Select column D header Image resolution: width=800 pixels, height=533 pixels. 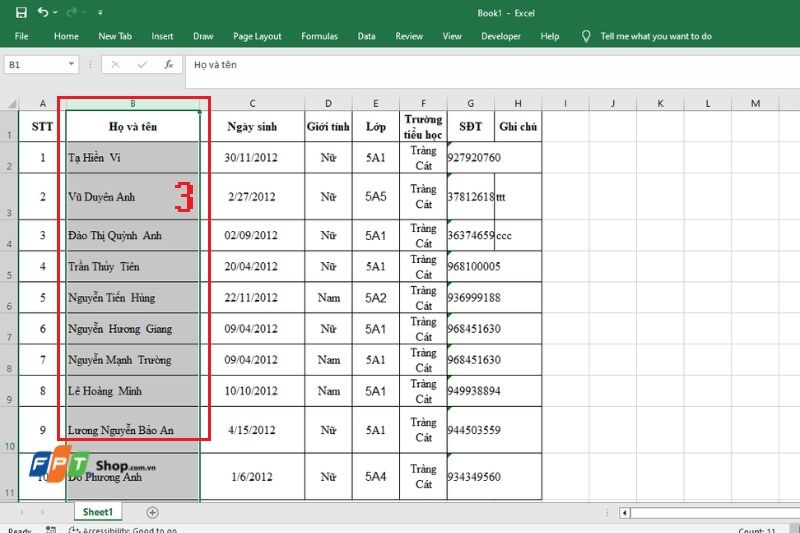pyautogui.click(x=328, y=104)
